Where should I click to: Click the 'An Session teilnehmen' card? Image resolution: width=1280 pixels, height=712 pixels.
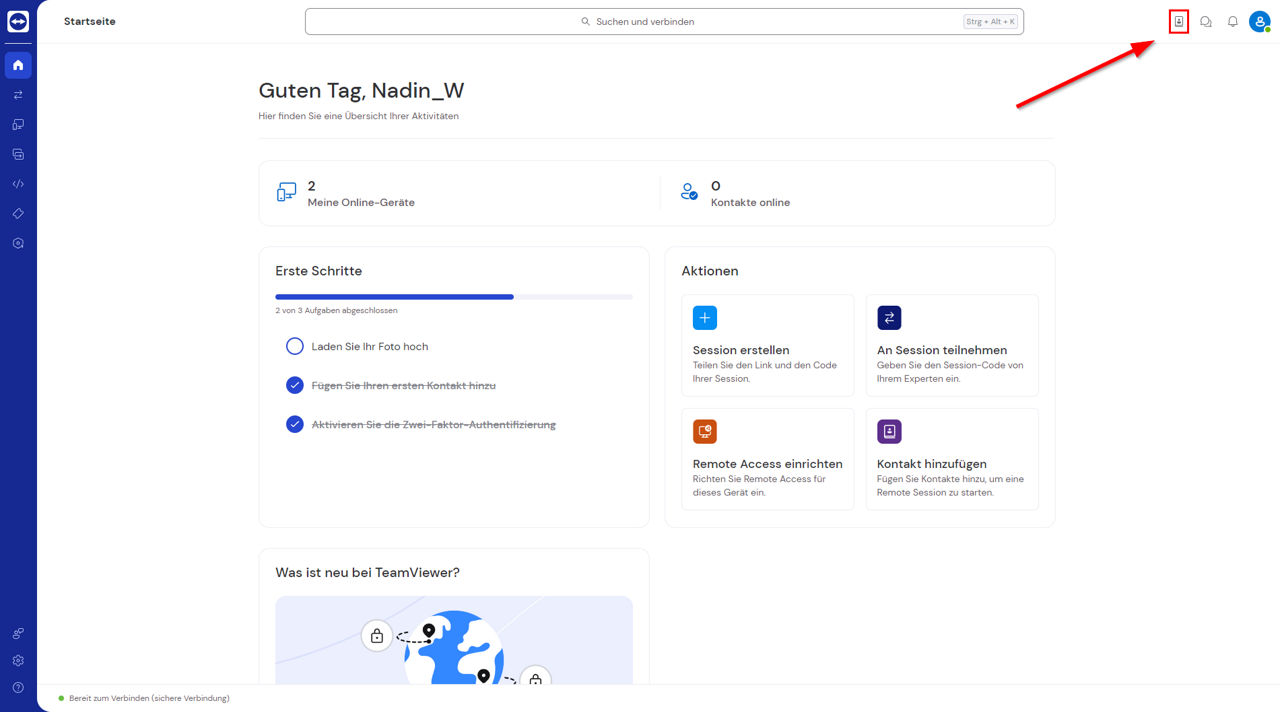(x=952, y=345)
